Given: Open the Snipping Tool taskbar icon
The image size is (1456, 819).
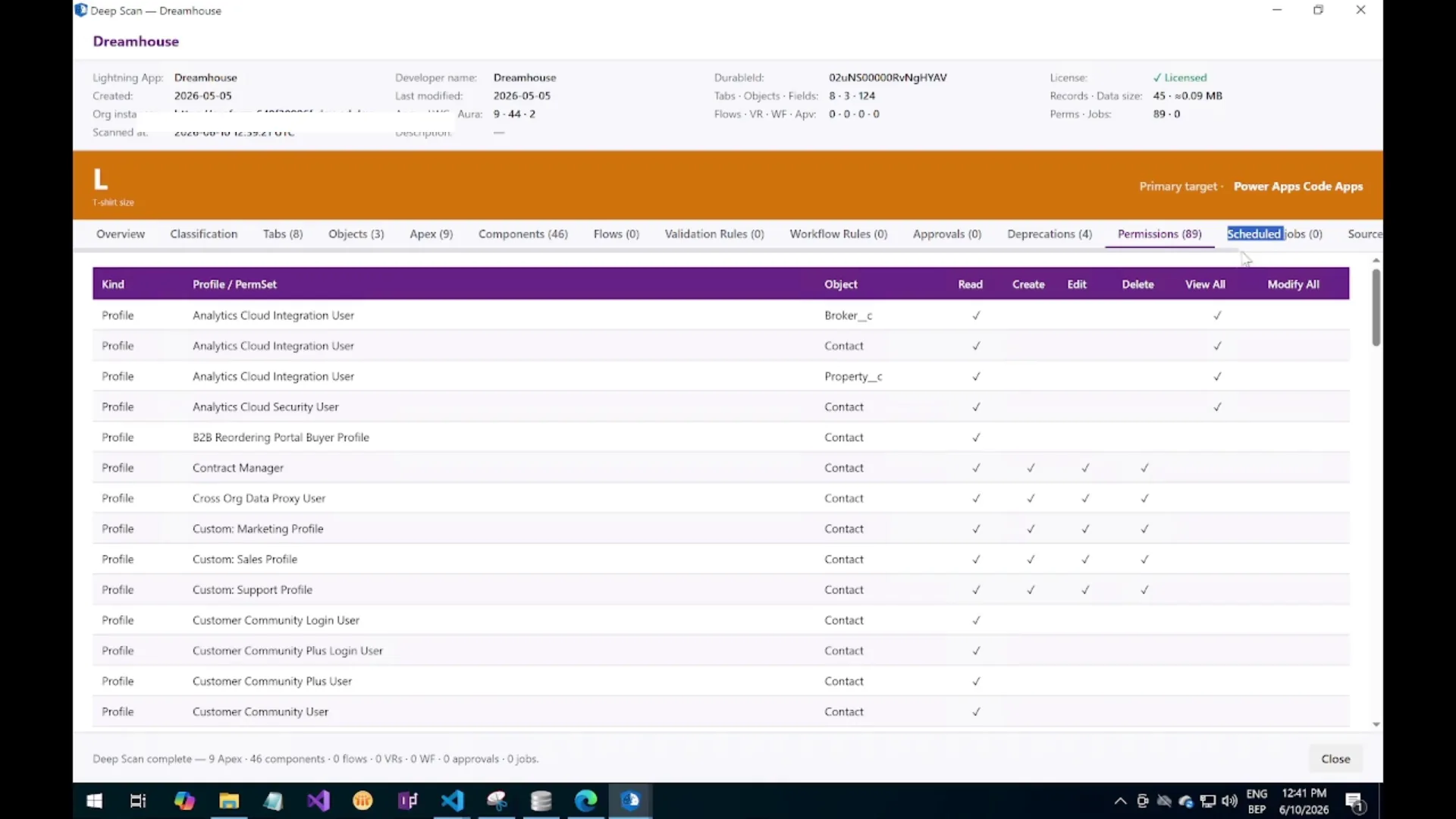Looking at the screenshot, I should [x=497, y=801].
